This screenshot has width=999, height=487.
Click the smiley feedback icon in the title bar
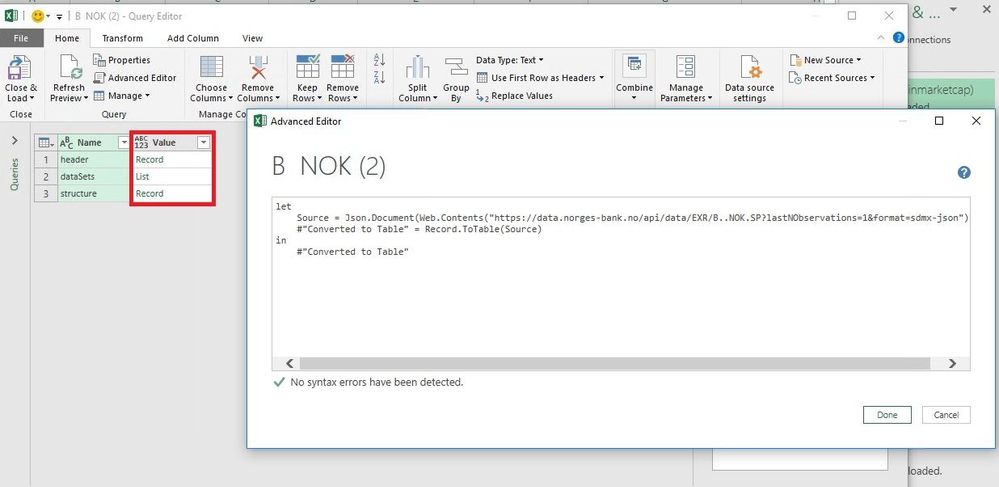pos(38,16)
